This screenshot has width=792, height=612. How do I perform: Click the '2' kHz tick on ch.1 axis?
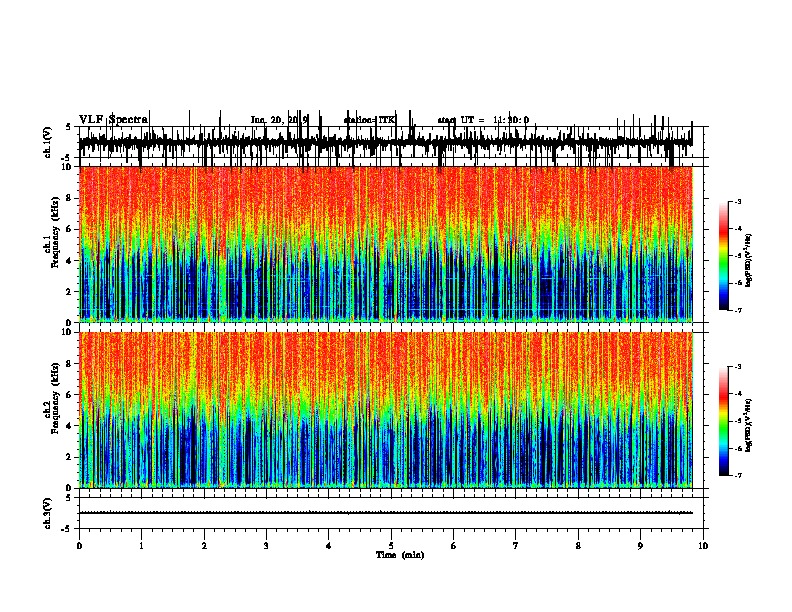[70, 291]
